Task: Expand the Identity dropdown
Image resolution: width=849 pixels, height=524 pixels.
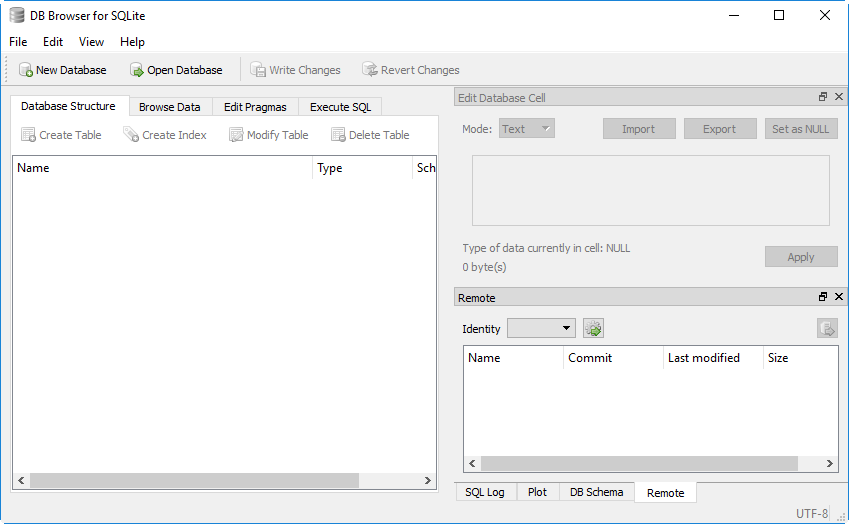Action: click(x=541, y=328)
